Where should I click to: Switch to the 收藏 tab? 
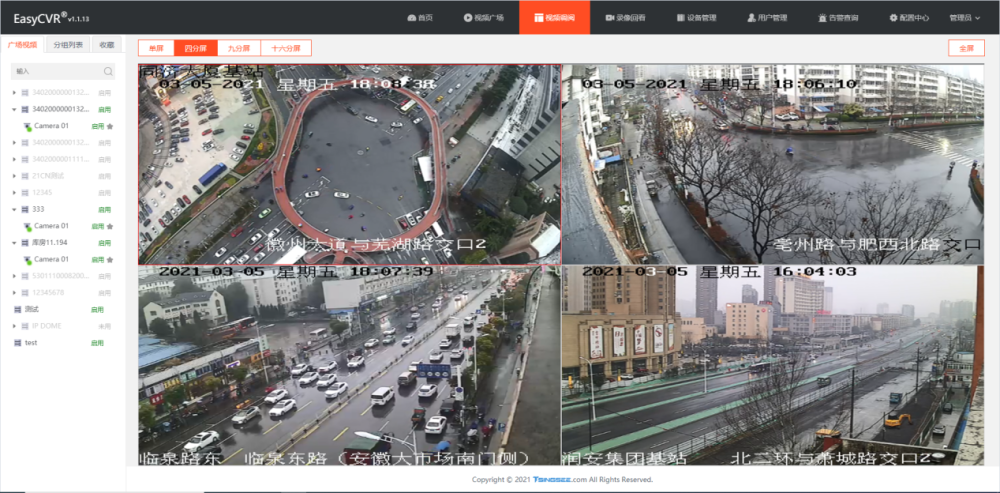point(107,45)
